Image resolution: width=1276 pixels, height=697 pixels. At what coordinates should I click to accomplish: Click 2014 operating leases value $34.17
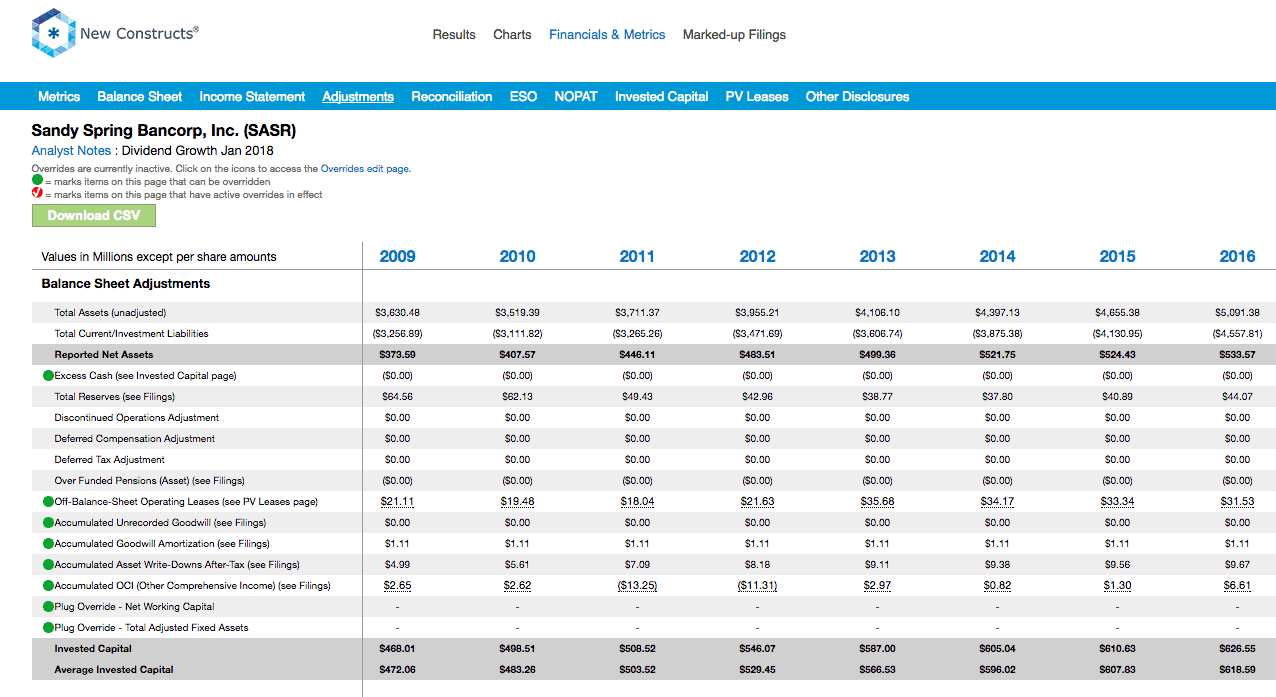coord(997,502)
